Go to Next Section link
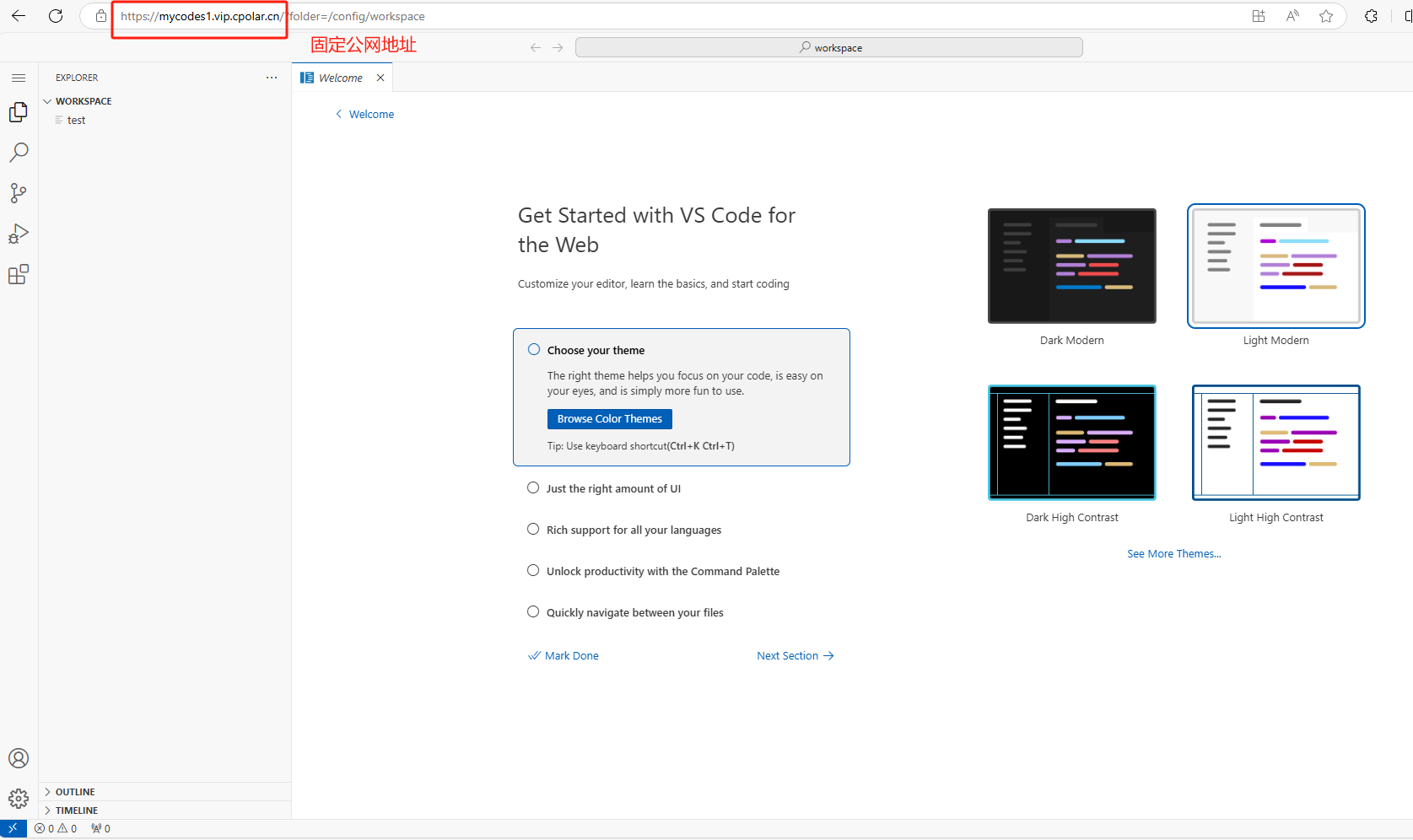1413x840 pixels. [x=795, y=655]
